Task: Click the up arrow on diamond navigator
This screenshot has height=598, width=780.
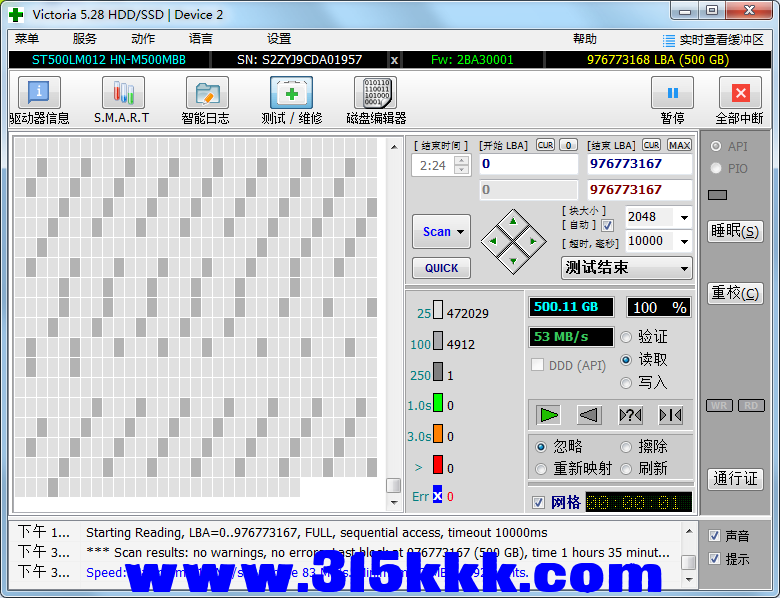Action: pos(513,221)
